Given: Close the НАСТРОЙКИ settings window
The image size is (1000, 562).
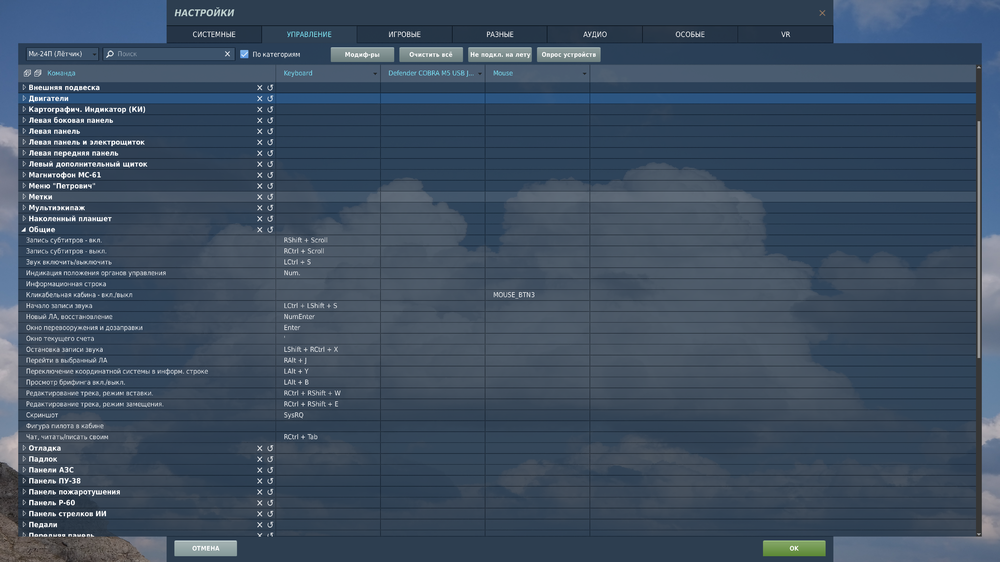Looking at the screenshot, I should pyautogui.click(x=822, y=13).
